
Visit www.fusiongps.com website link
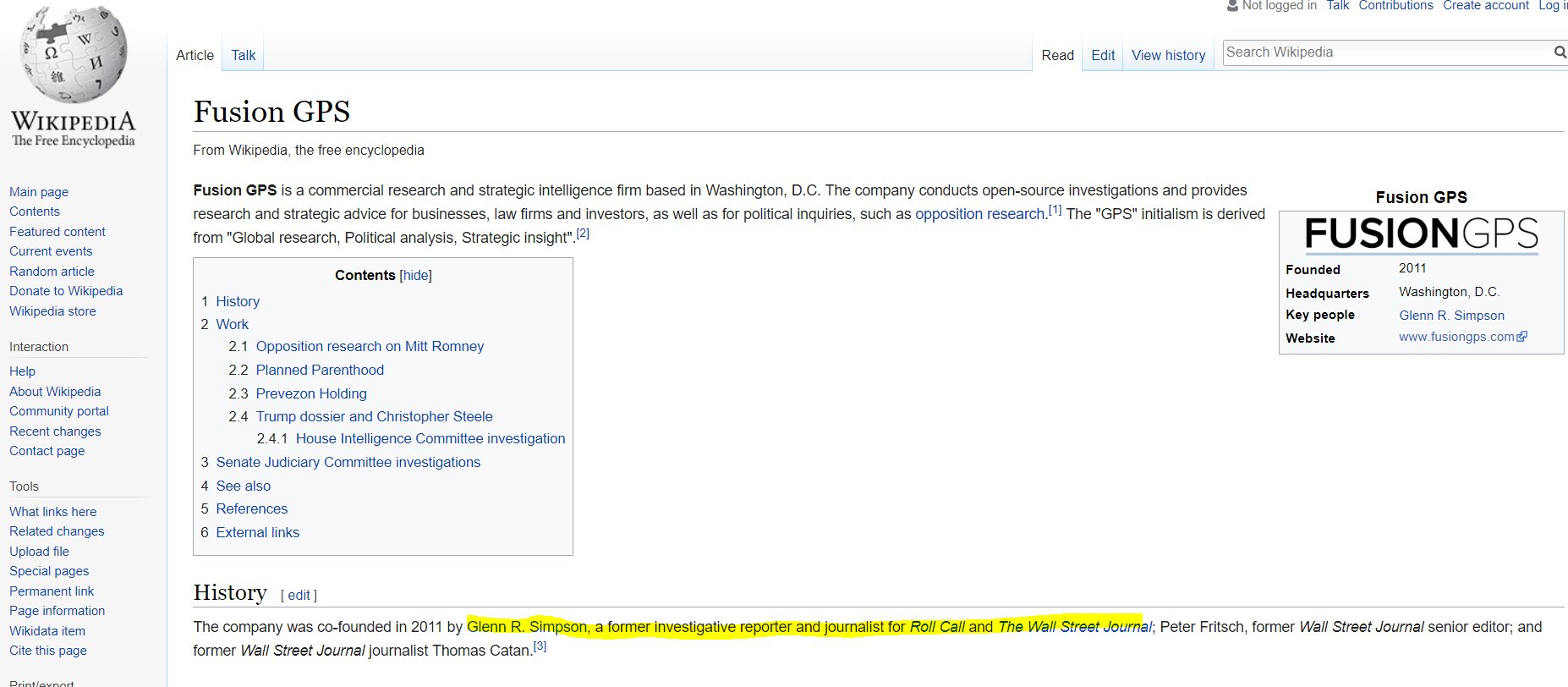click(1456, 337)
